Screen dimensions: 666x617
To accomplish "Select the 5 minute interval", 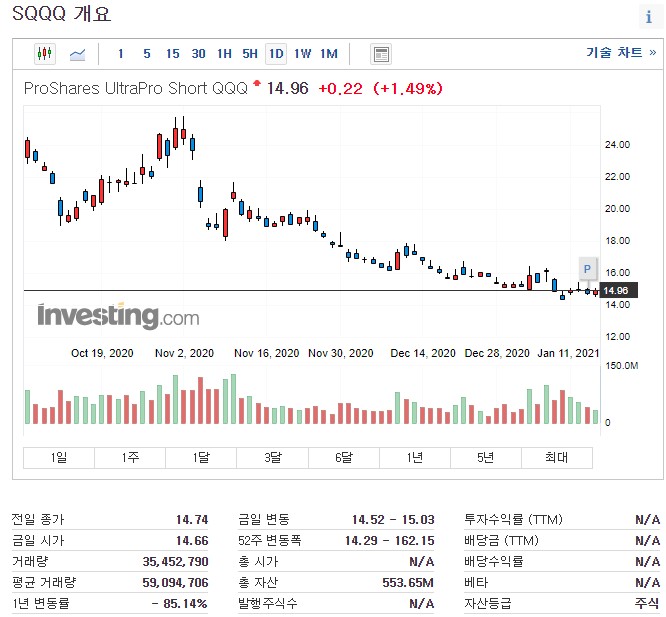I will click(147, 54).
